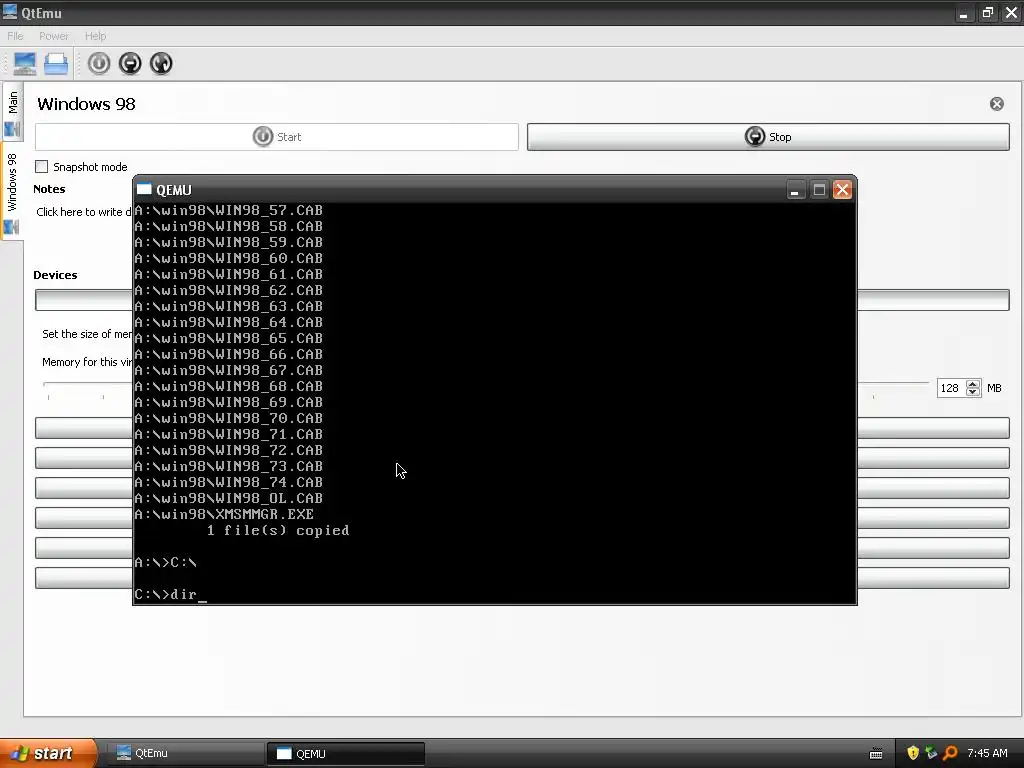Click the network connection tray icon
Viewport: 1024px width, 768px height.
pyautogui.click(x=931, y=753)
